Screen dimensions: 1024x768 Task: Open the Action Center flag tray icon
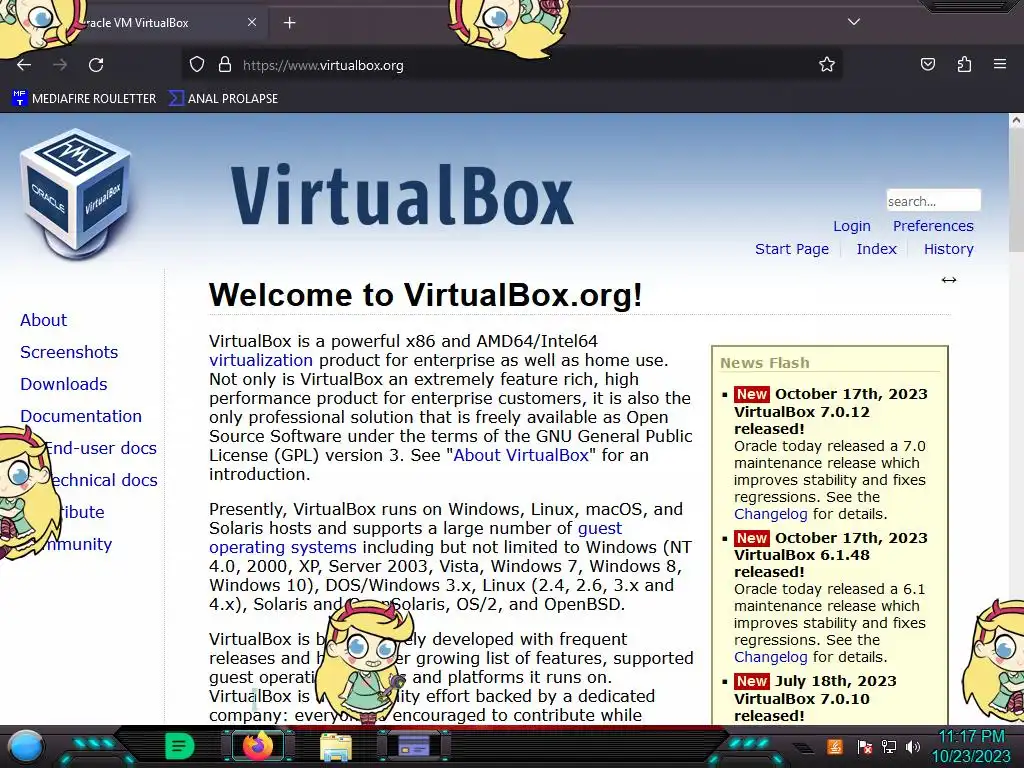pyautogui.click(x=865, y=747)
